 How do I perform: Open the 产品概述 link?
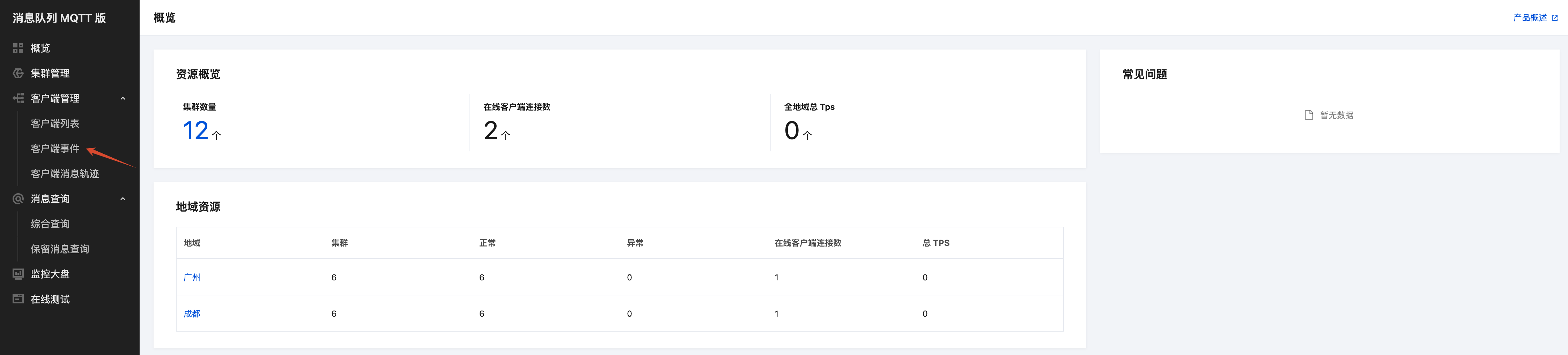coord(1530,18)
